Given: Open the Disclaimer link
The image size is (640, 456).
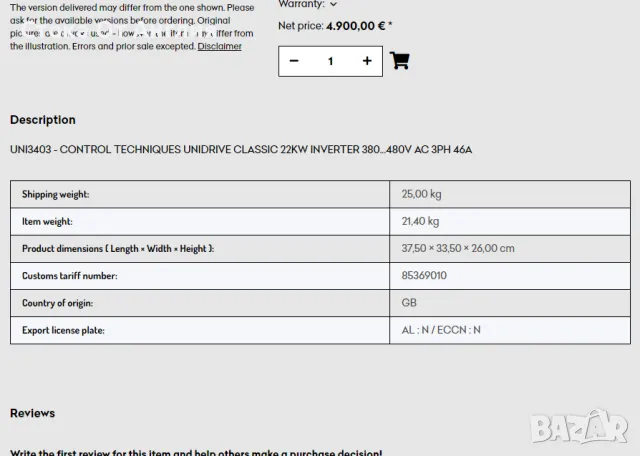Looking at the screenshot, I should (219, 46).
